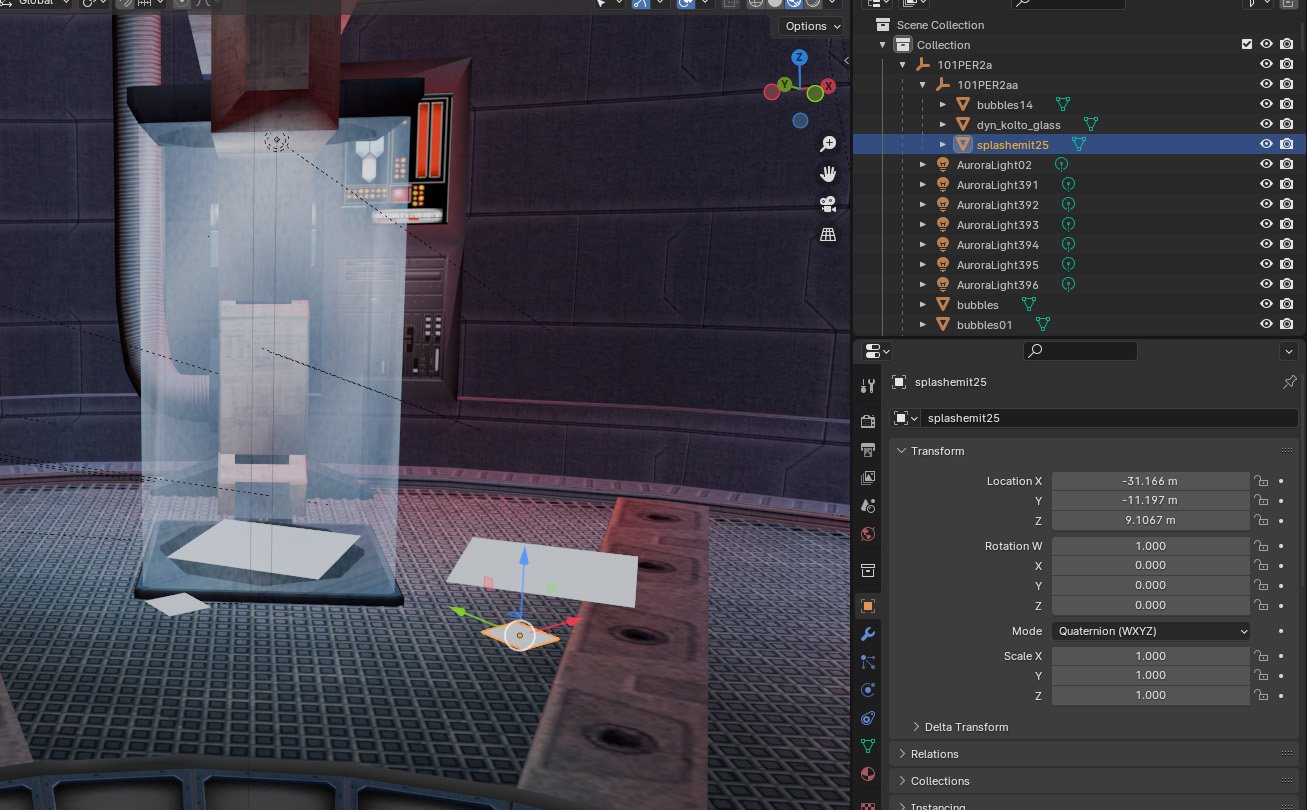Open the Render properties tab

click(867, 421)
